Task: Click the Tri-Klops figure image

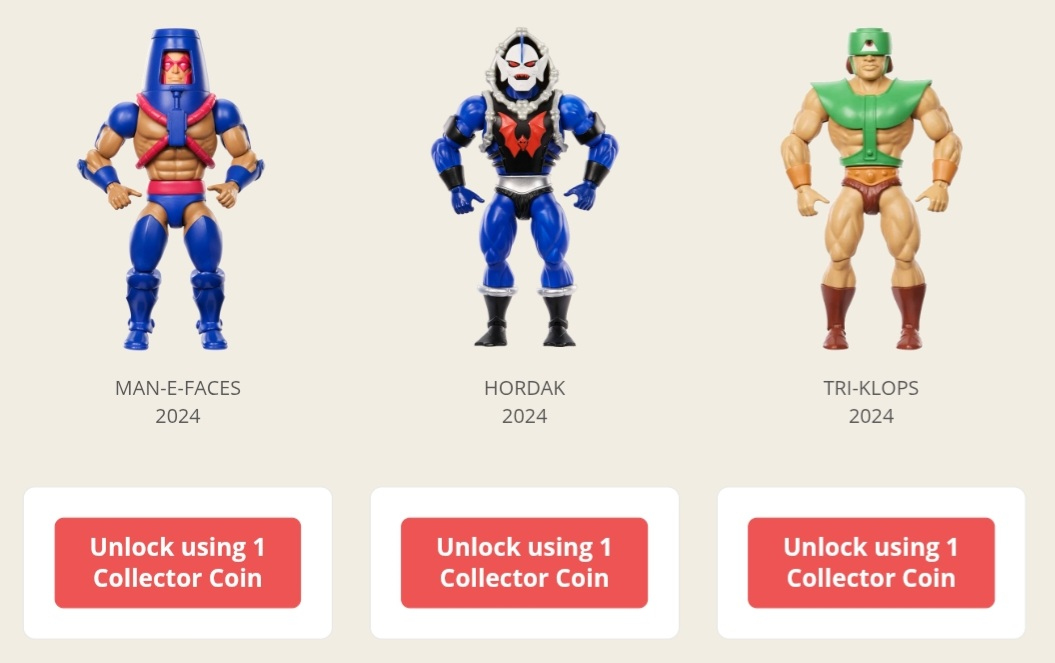Action: (x=871, y=189)
